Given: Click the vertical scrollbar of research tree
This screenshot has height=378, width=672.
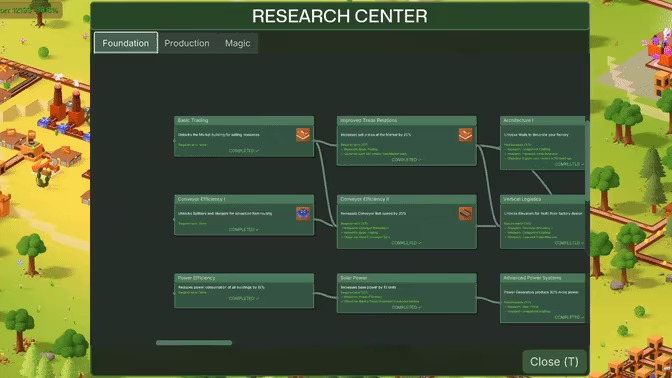Looking at the screenshot, I should click(x=588, y=161).
